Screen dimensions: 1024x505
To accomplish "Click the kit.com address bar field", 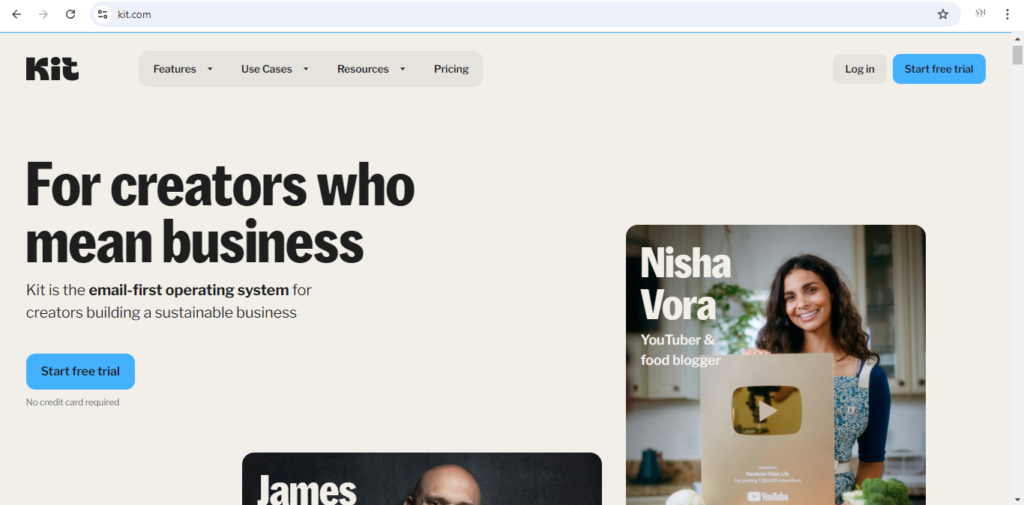I will point(522,14).
